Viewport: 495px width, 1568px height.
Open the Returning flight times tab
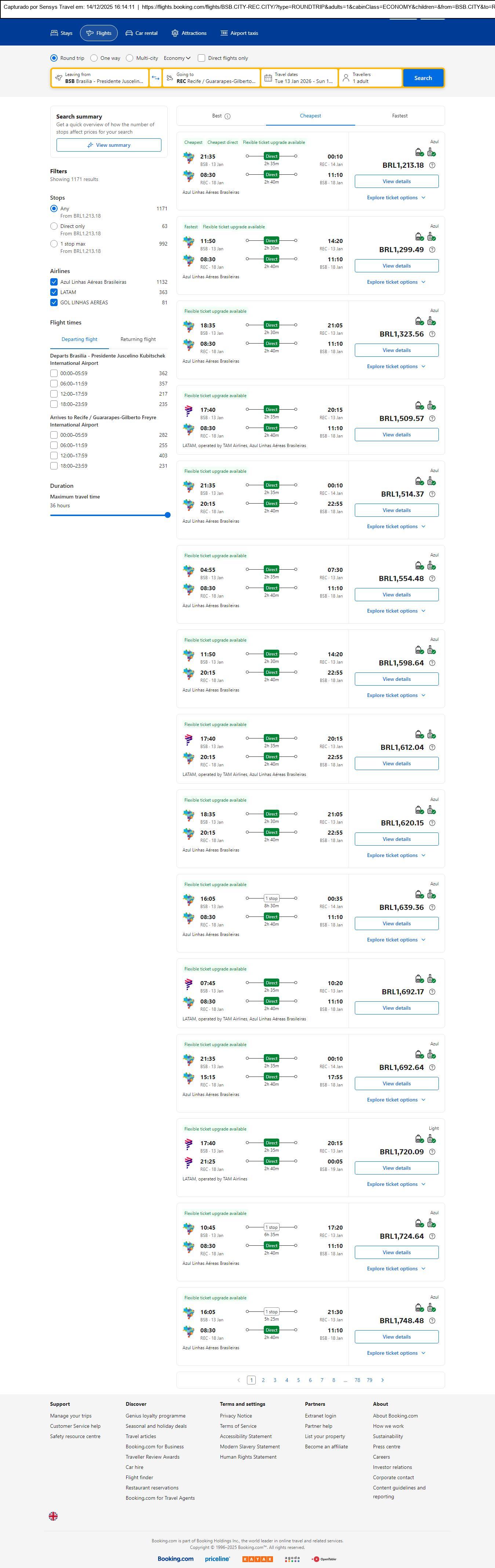(138, 340)
